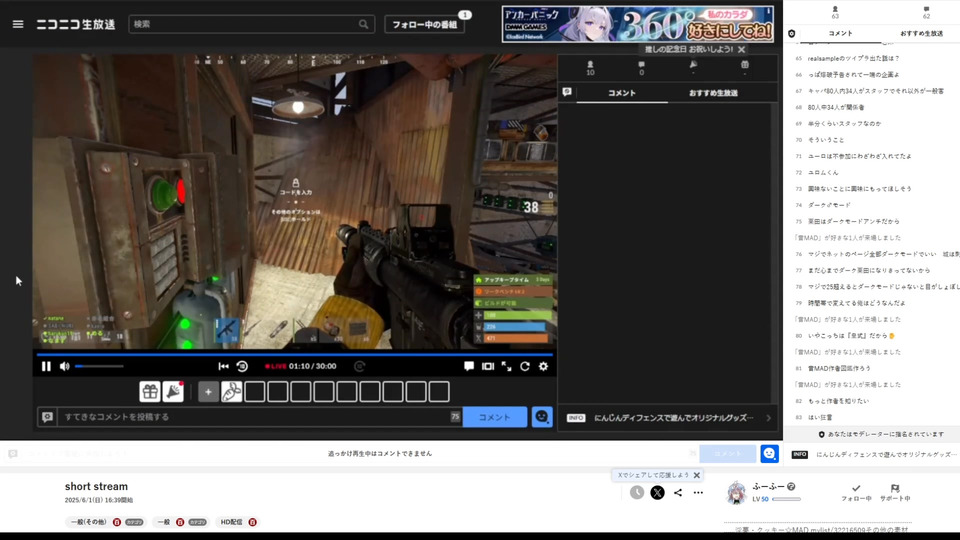The width and height of the screenshot is (960, 540).
Task: Click the 'short stream' title
Action: pos(96,486)
